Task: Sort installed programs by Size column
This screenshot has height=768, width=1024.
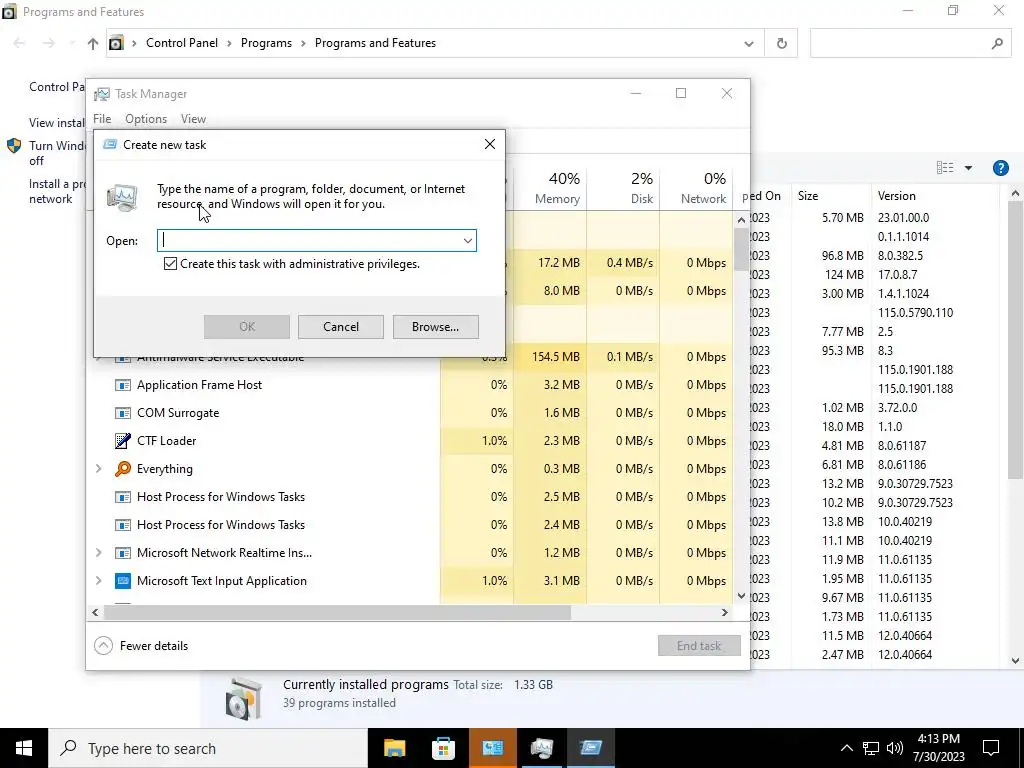Action: (831, 196)
